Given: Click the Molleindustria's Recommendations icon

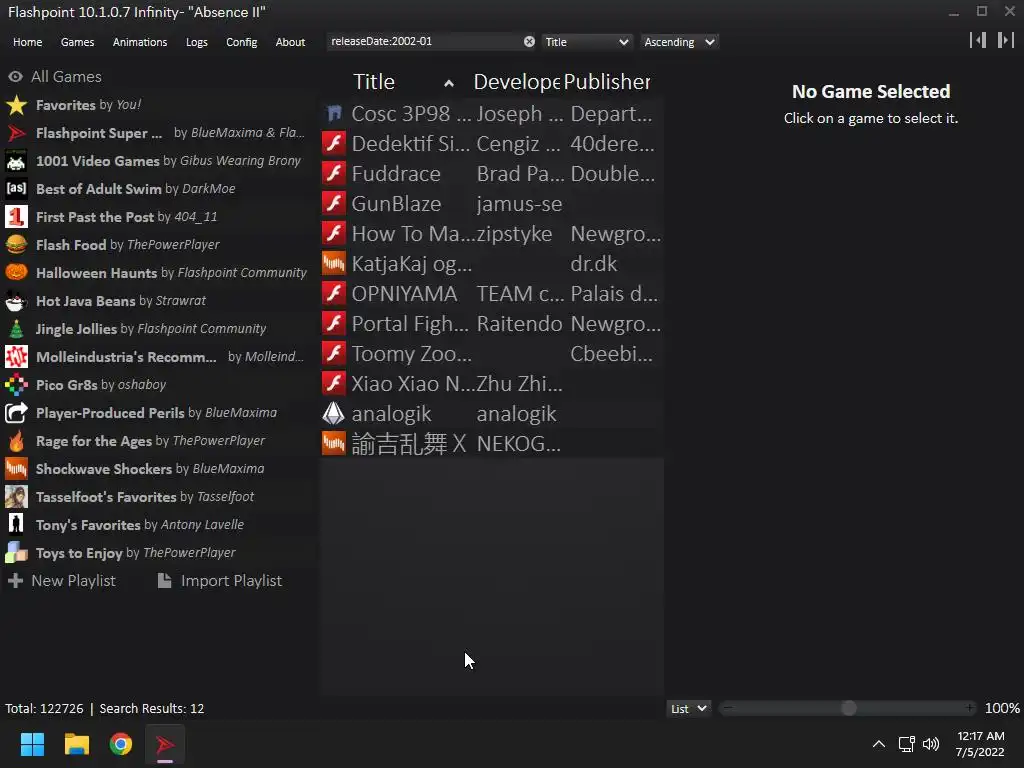Looking at the screenshot, I should [16, 357].
